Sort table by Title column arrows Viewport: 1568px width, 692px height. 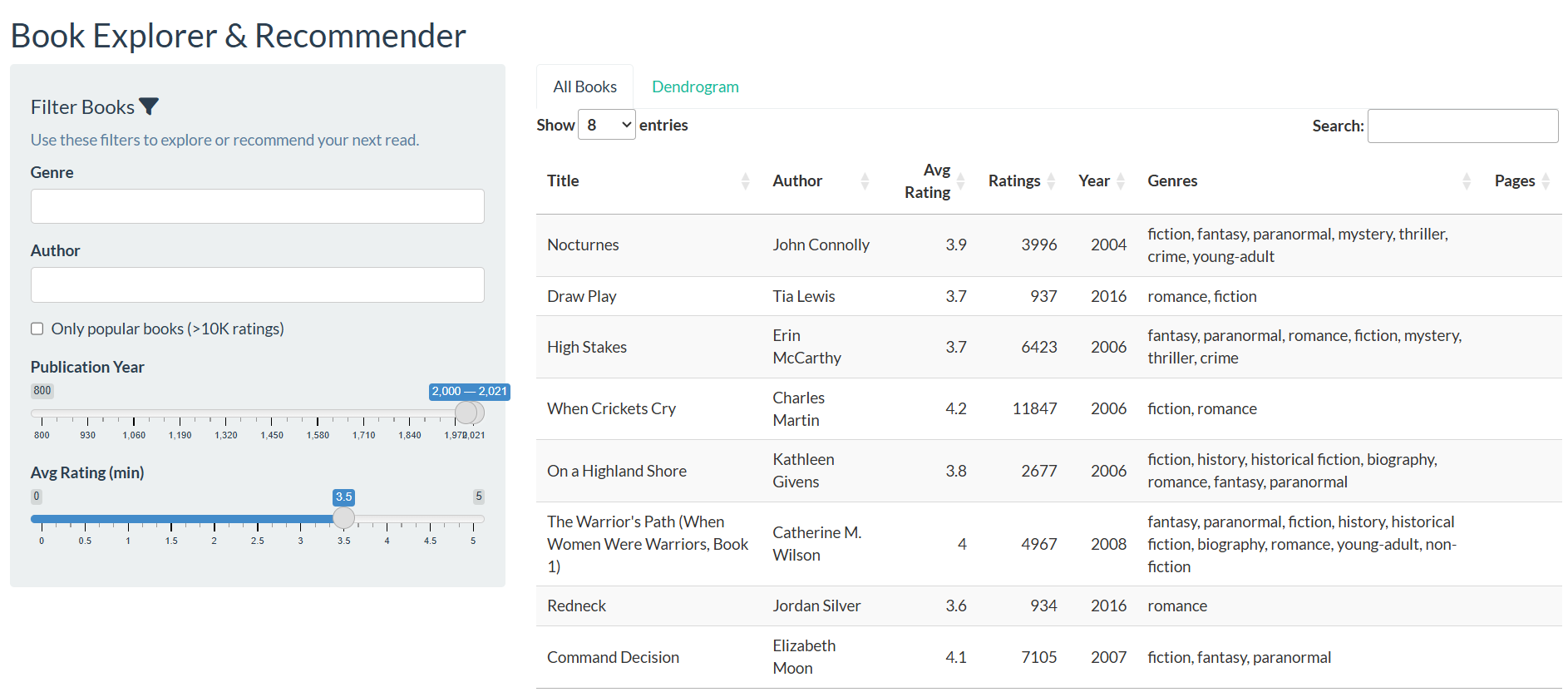745,180
